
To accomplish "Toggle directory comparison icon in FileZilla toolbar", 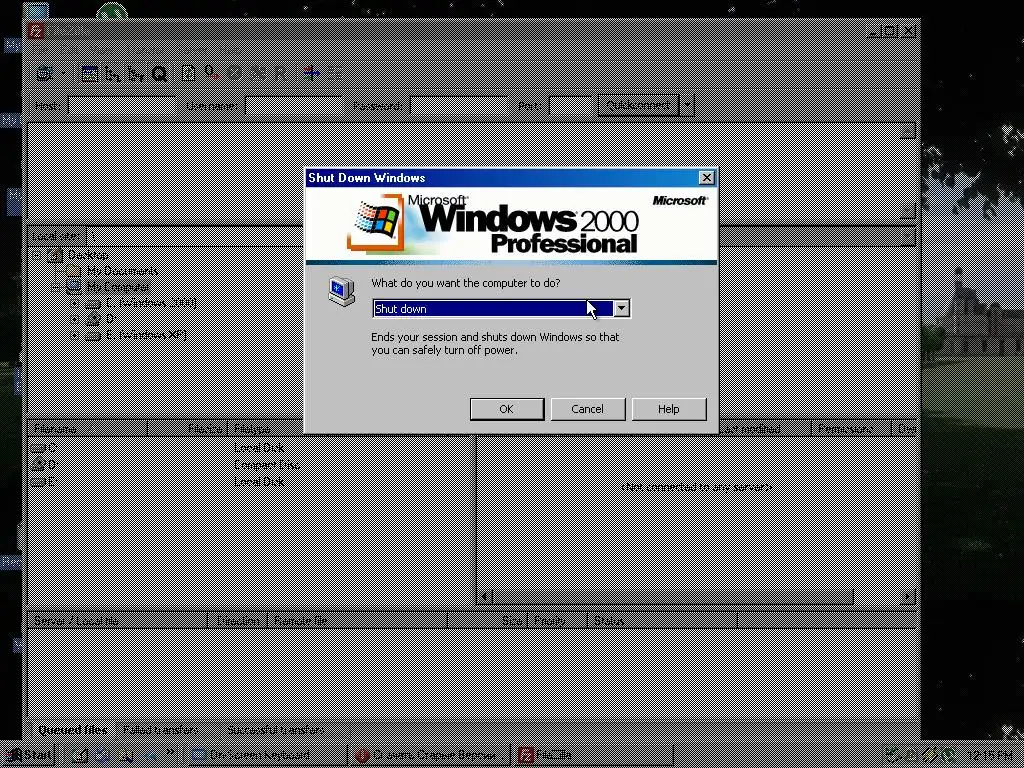I will click(334, 74).
